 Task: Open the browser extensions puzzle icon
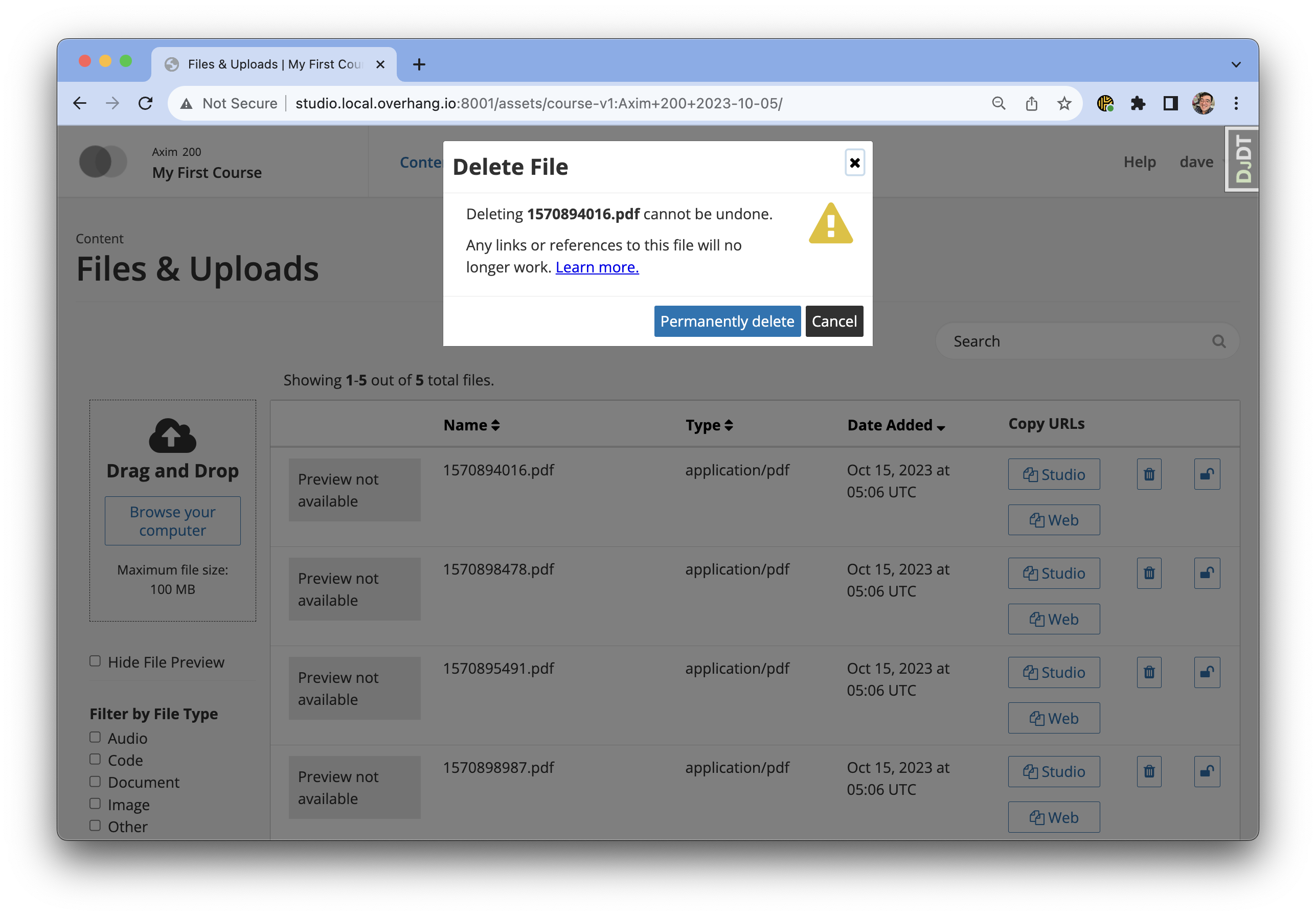tap(1138, 103)
